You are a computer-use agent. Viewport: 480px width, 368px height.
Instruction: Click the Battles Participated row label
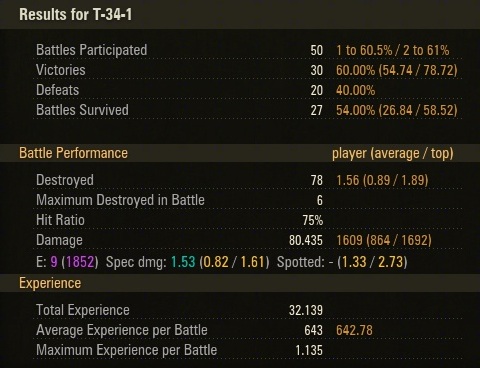tap(92, 50)
